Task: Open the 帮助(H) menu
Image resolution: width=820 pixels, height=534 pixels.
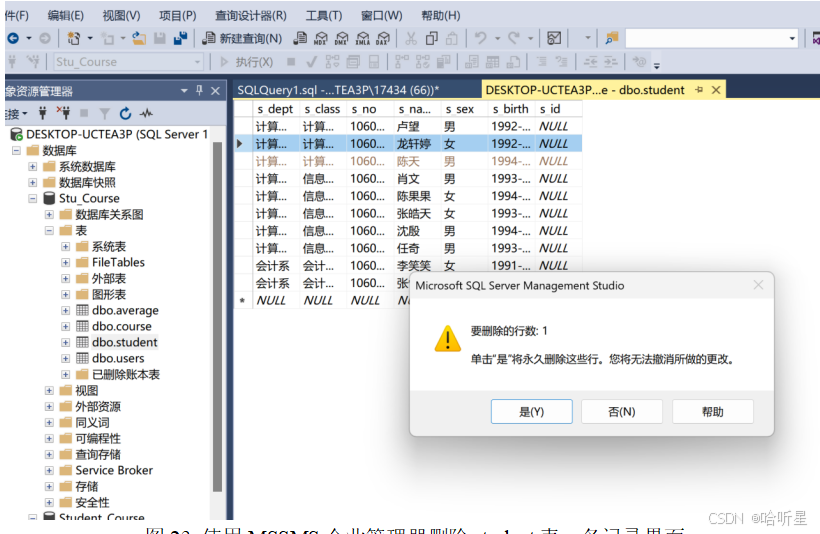Action: coord(440,16)
